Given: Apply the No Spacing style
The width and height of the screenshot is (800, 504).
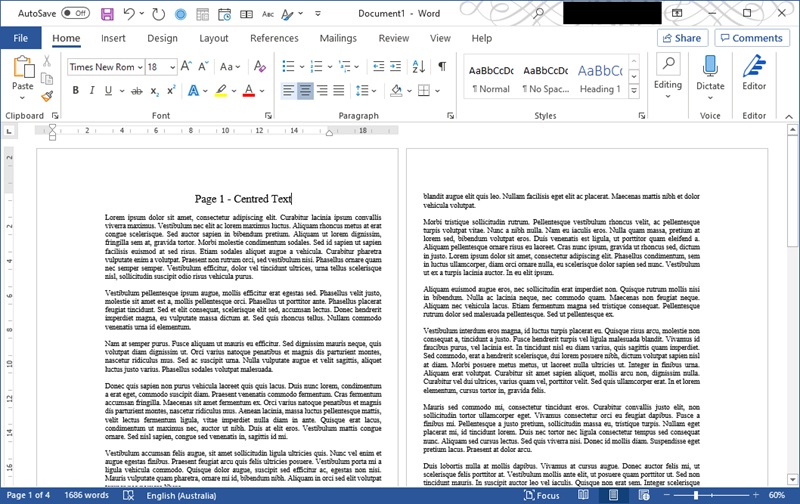Looking at the screenshot, I should pos(545,79).
